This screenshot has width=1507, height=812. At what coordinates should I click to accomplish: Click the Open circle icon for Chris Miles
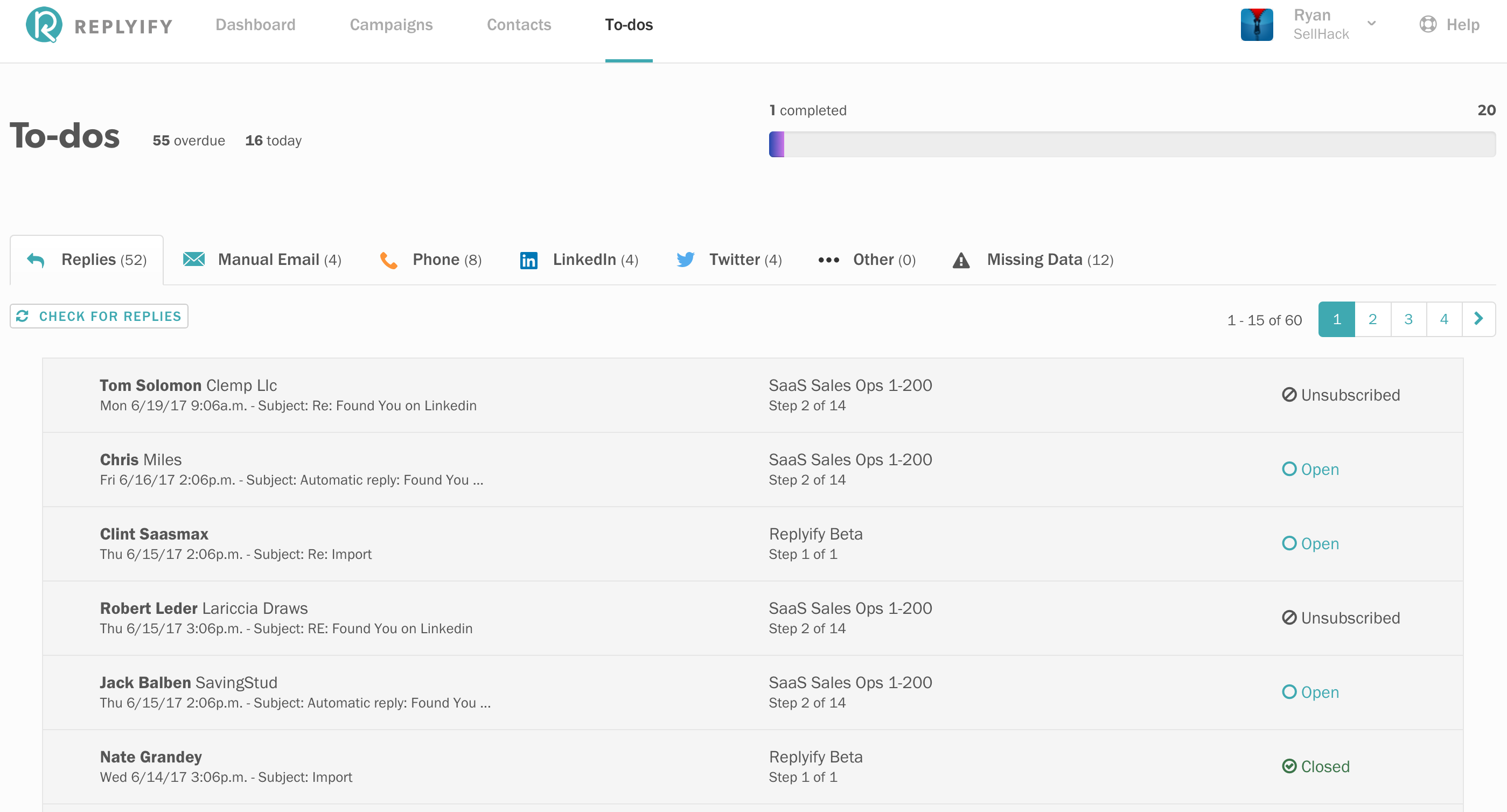[1289, 469]
